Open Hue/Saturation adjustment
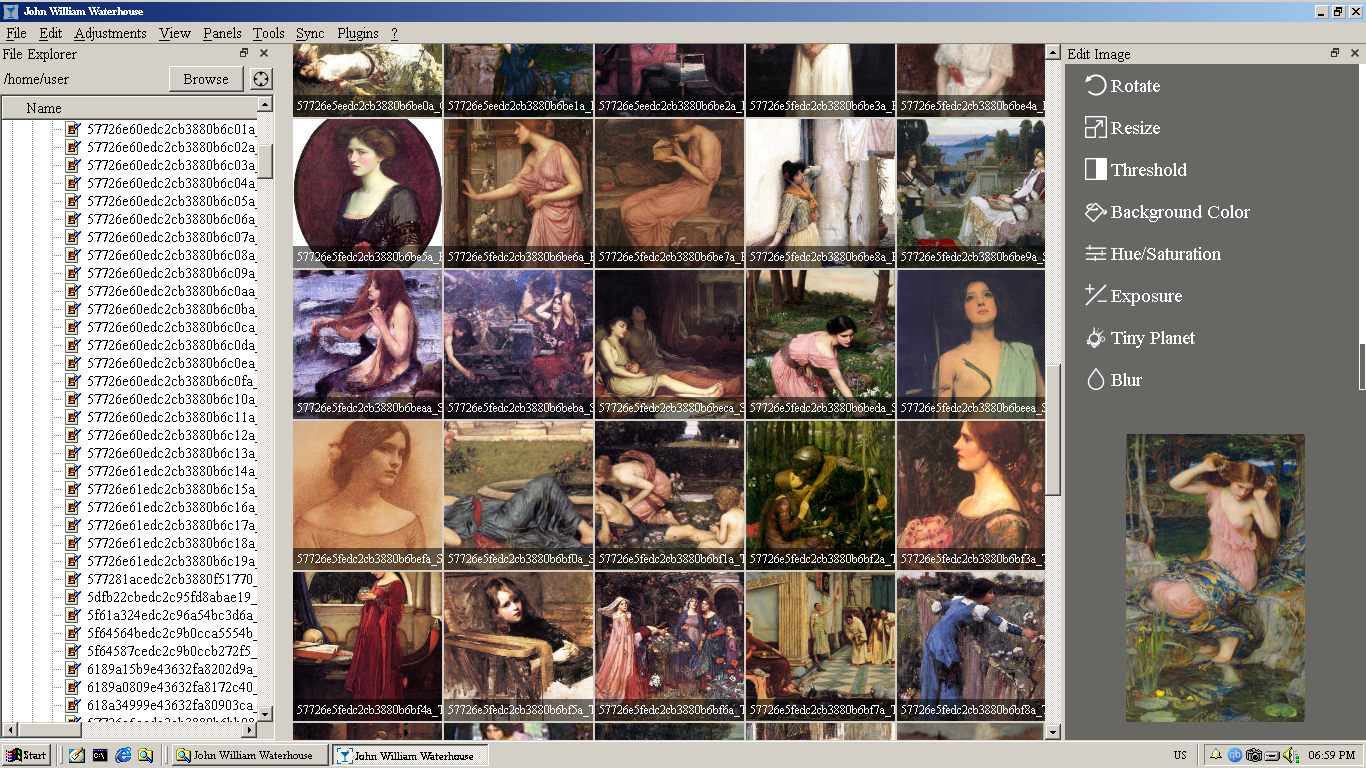Image resolution: width=1366 pixels, height=768 pixels. pos(1153,254)
